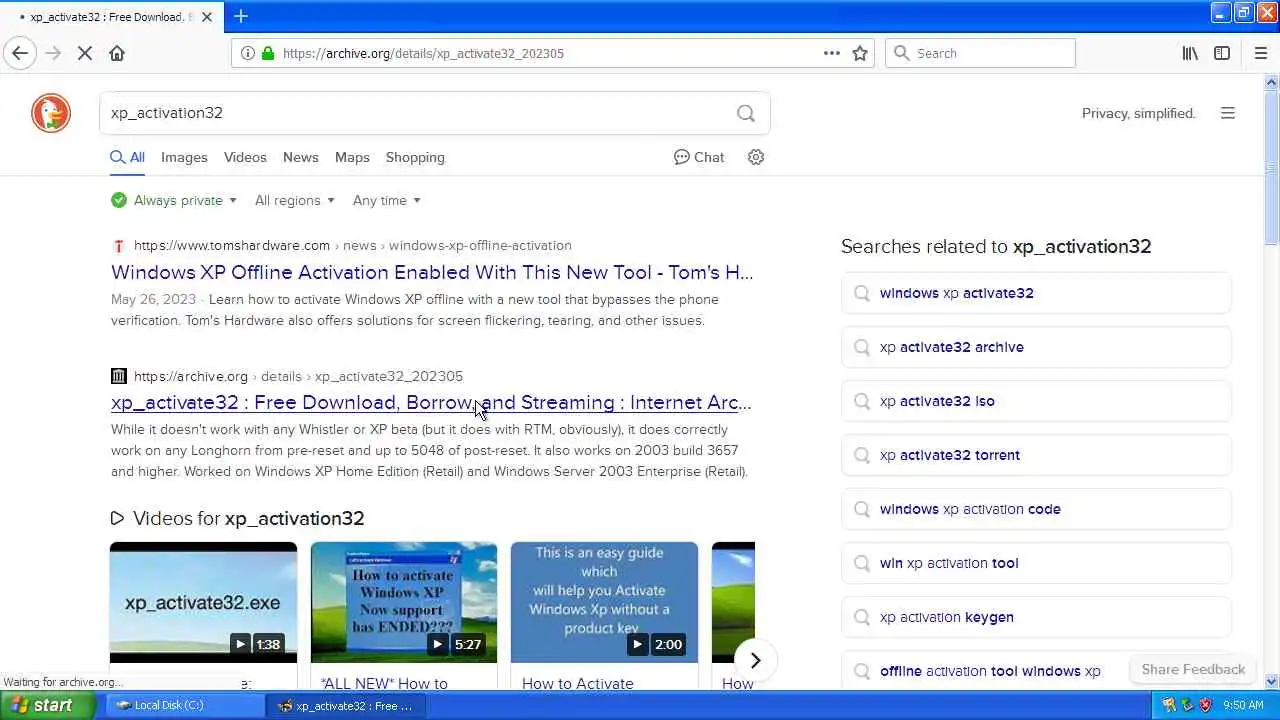Stop loading the page with the X button
The width and height of the screenshot is (1280, 720).
click(85, 53)
